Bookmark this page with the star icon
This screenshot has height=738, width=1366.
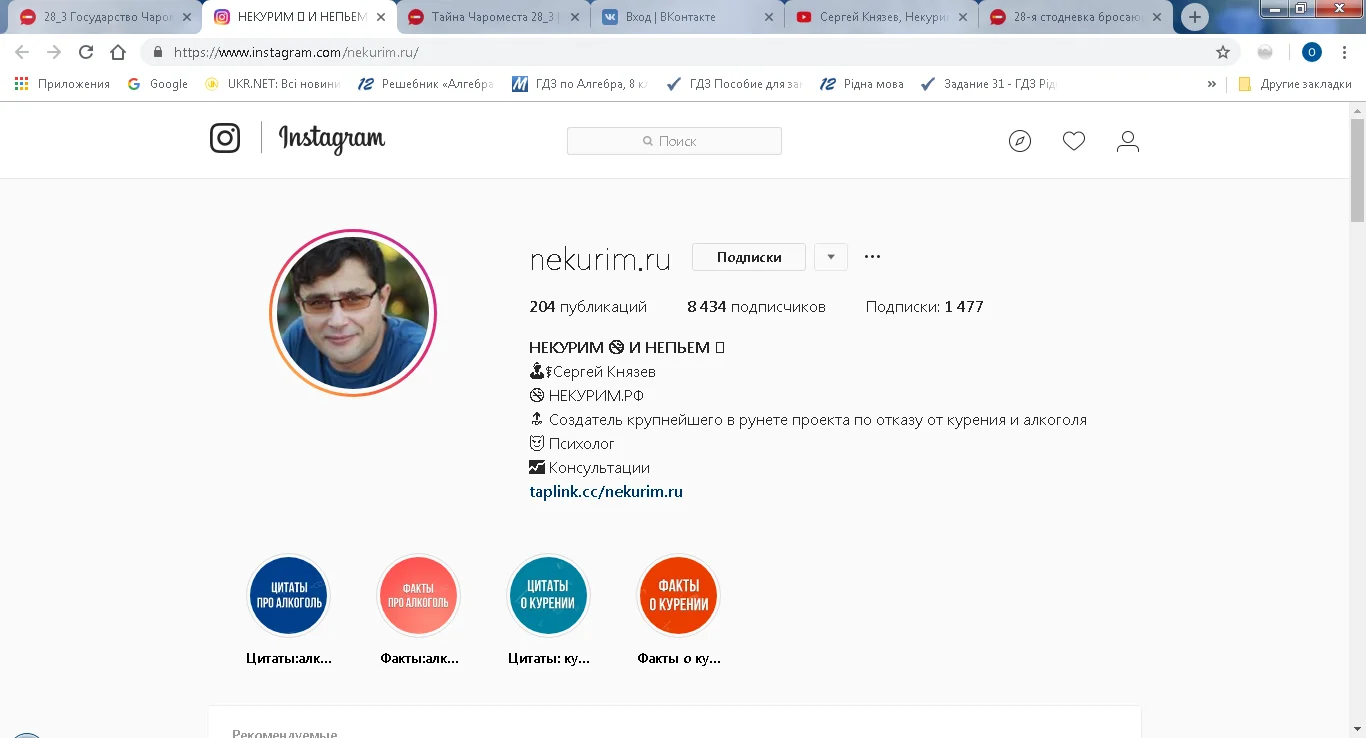click(1222, 52)
